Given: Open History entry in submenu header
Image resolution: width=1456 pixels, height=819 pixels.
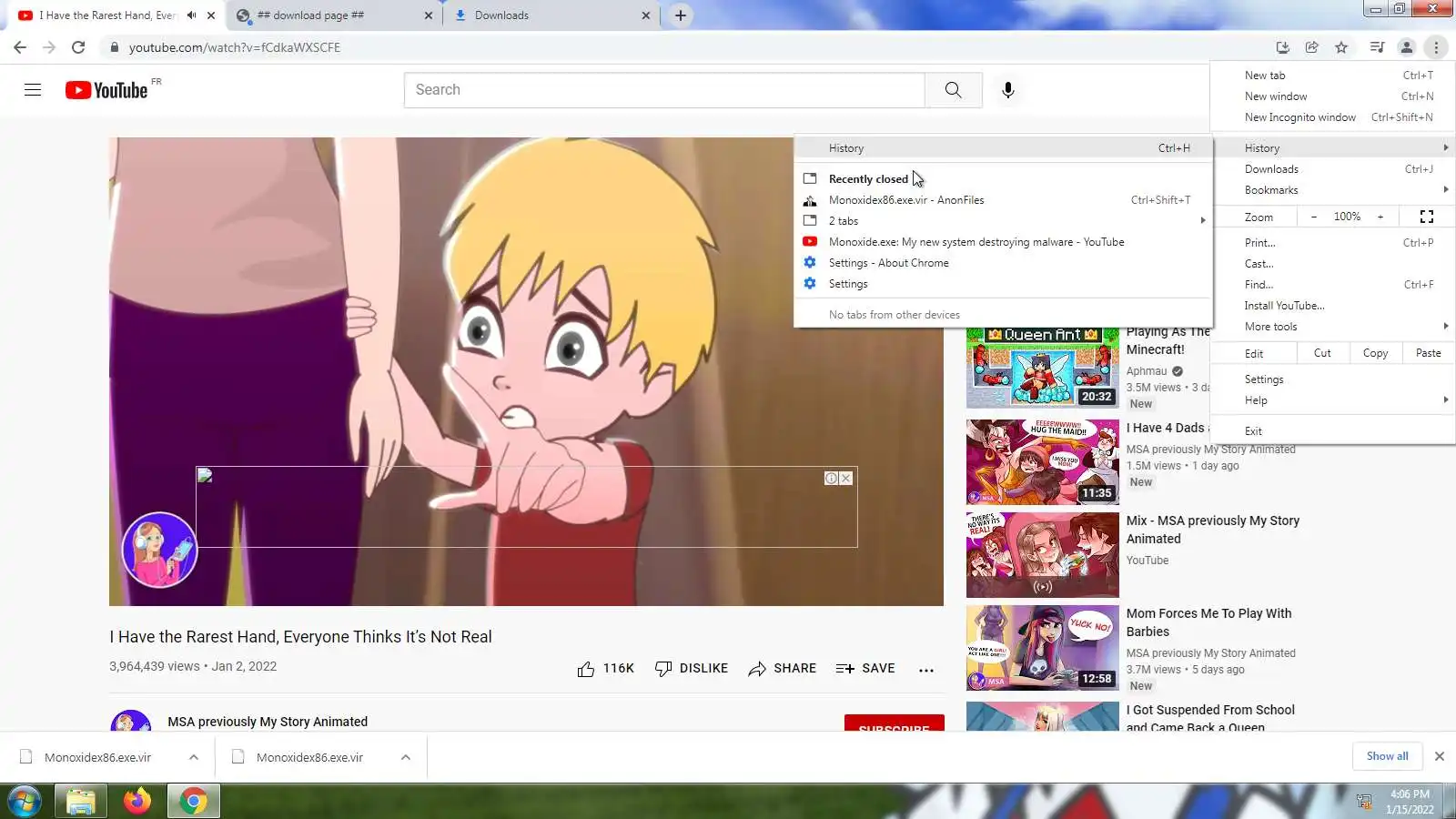Looking at the screenshot, I should (1005, 148).
